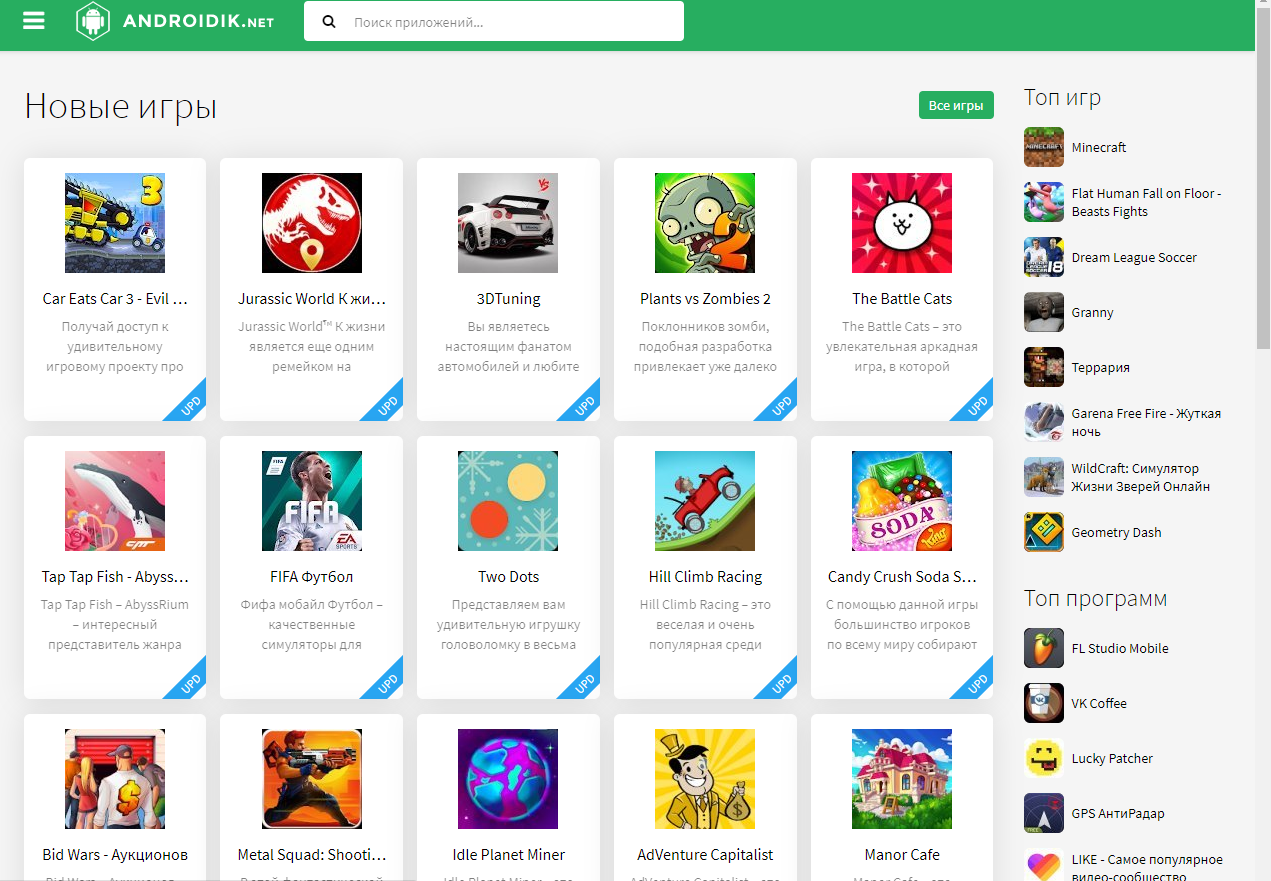Click the FL Studio Mobile icon
1271x881 pixels.
click(1043, 648)
